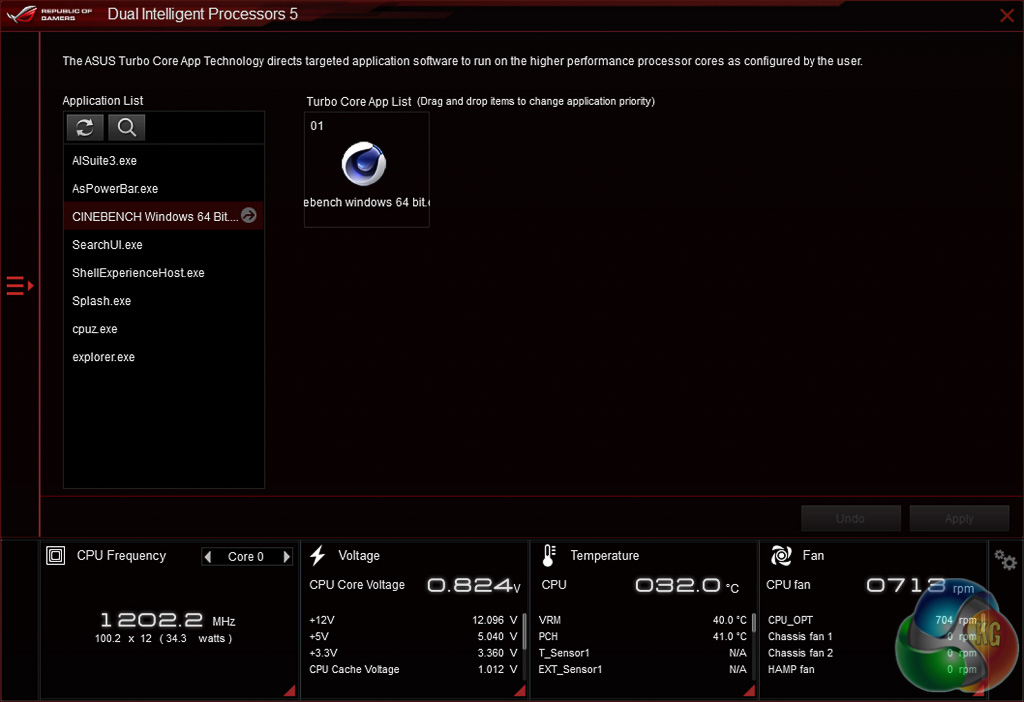Expand the CPU Frequency panel corner
1024x702 pixels.
click(290, 690)
